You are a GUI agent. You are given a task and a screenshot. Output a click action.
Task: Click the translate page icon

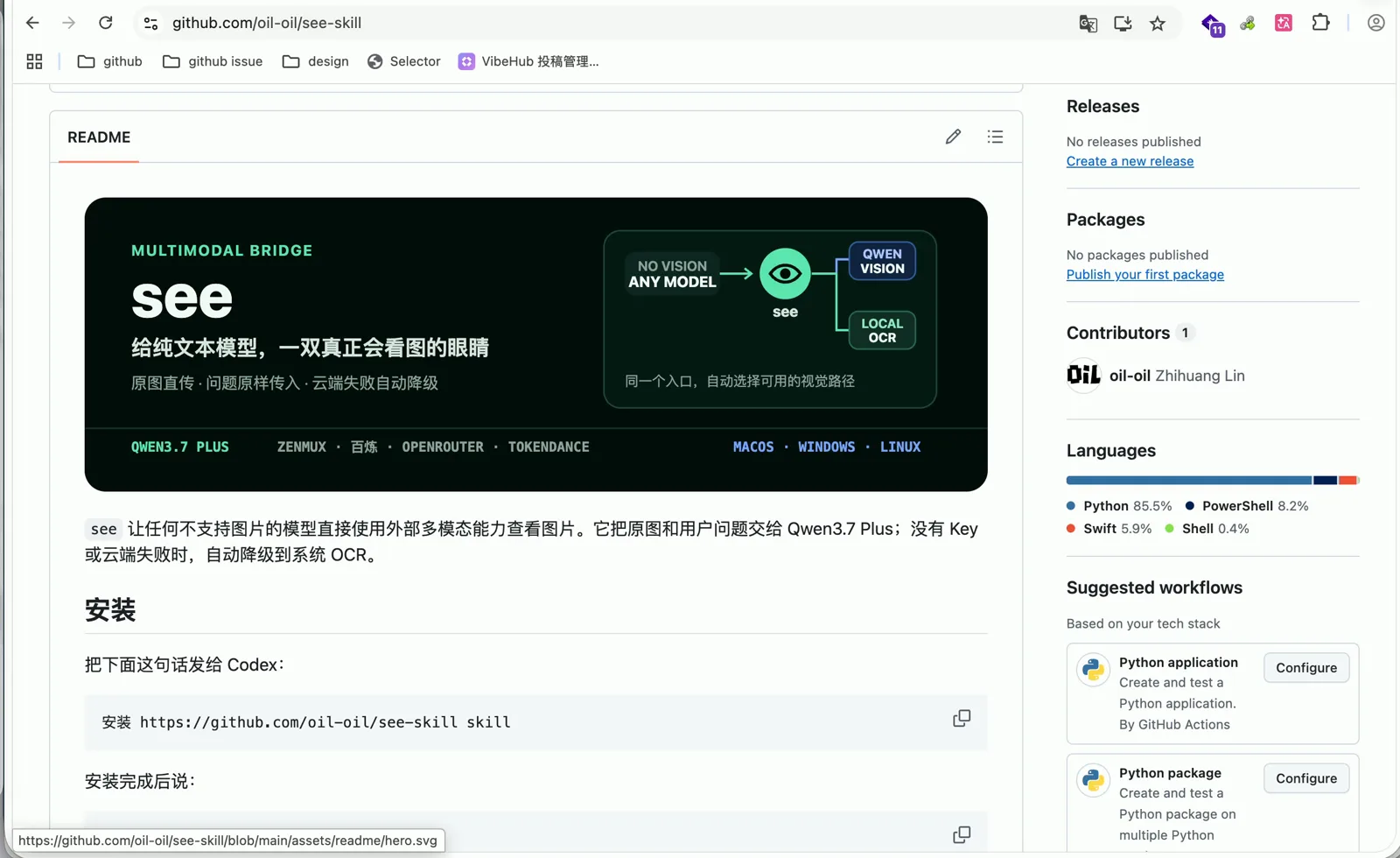(x=1088, y=24)
